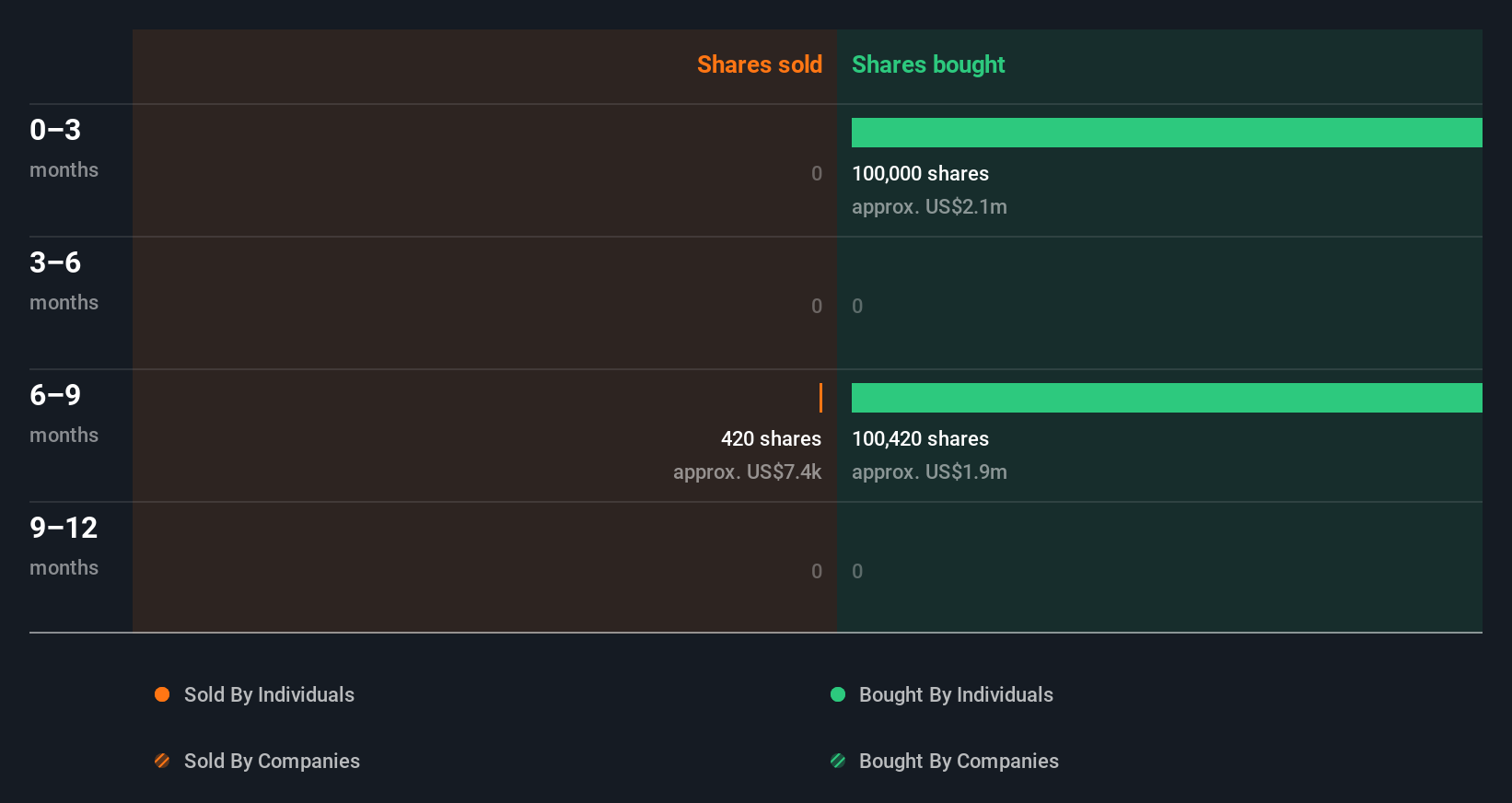
Task: Click the striped Bought By Companies legend icon
Action: click(x=838, y=761)
